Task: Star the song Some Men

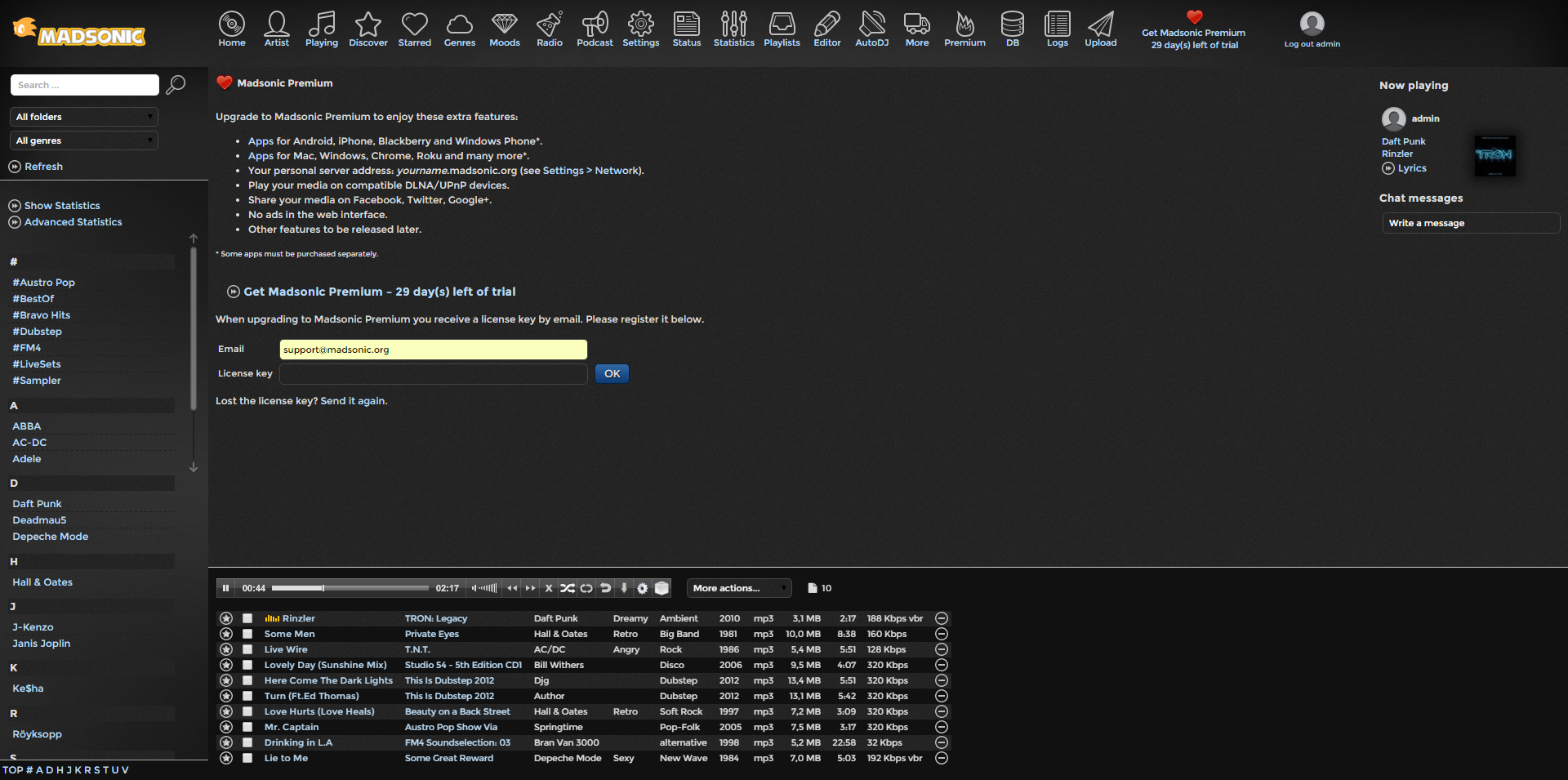Action: click(226, 635)
